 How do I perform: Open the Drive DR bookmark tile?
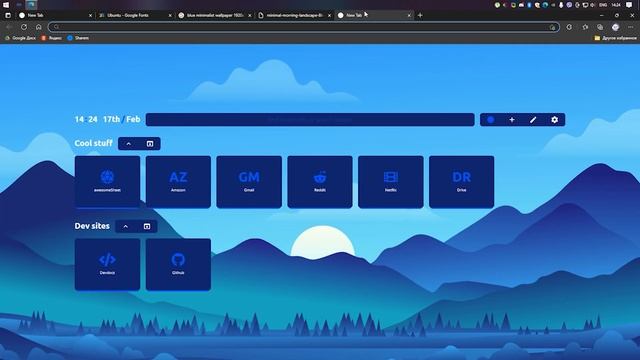click(x=462, y=182)
